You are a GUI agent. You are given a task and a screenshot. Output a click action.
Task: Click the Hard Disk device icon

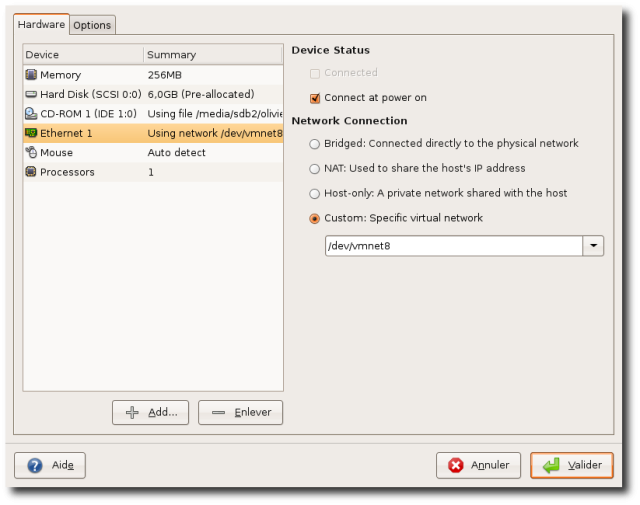31,94
